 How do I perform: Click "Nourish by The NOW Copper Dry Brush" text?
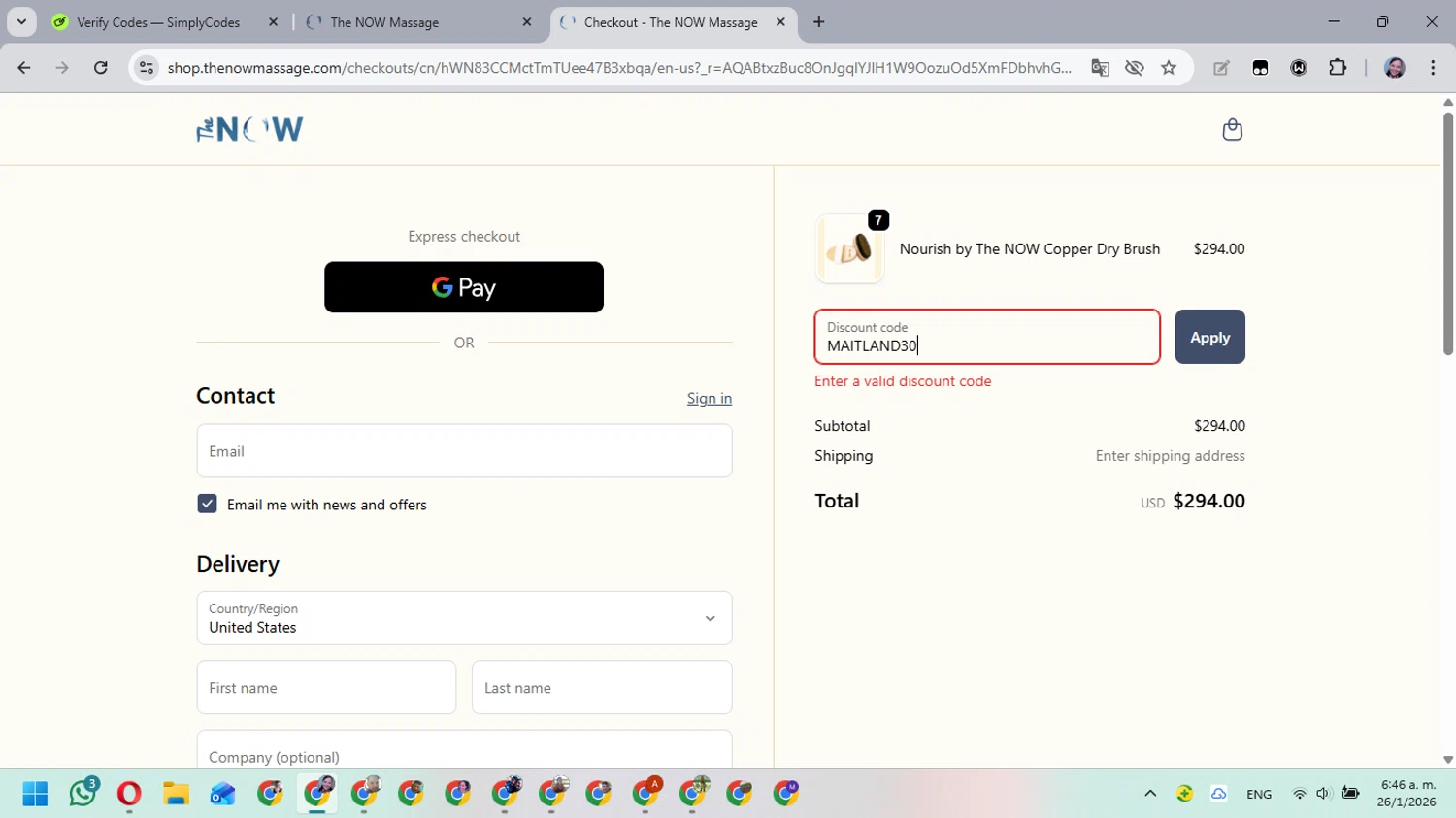pos(1030,249)
